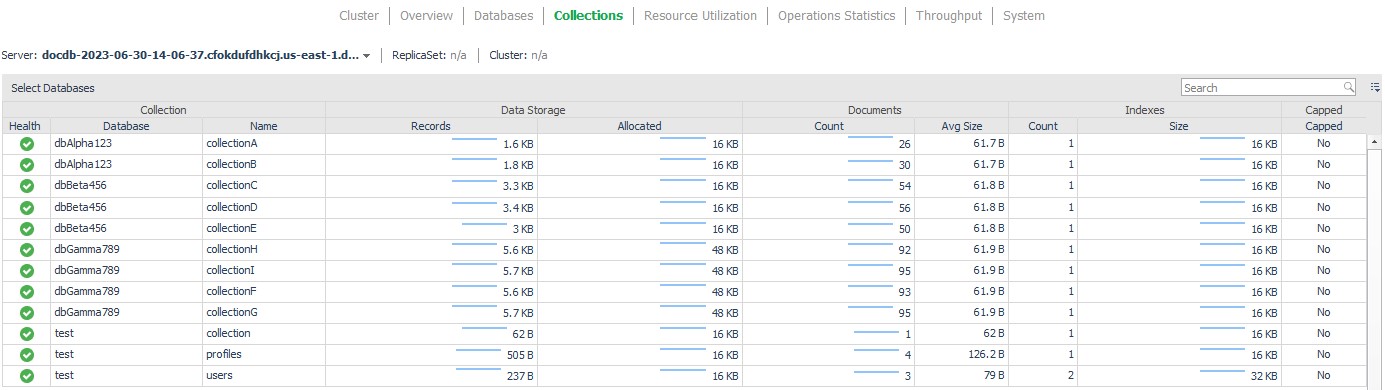Screen dimensions: 1385x390
Task: Click the health icon for collectionD row
Action: 27,207
